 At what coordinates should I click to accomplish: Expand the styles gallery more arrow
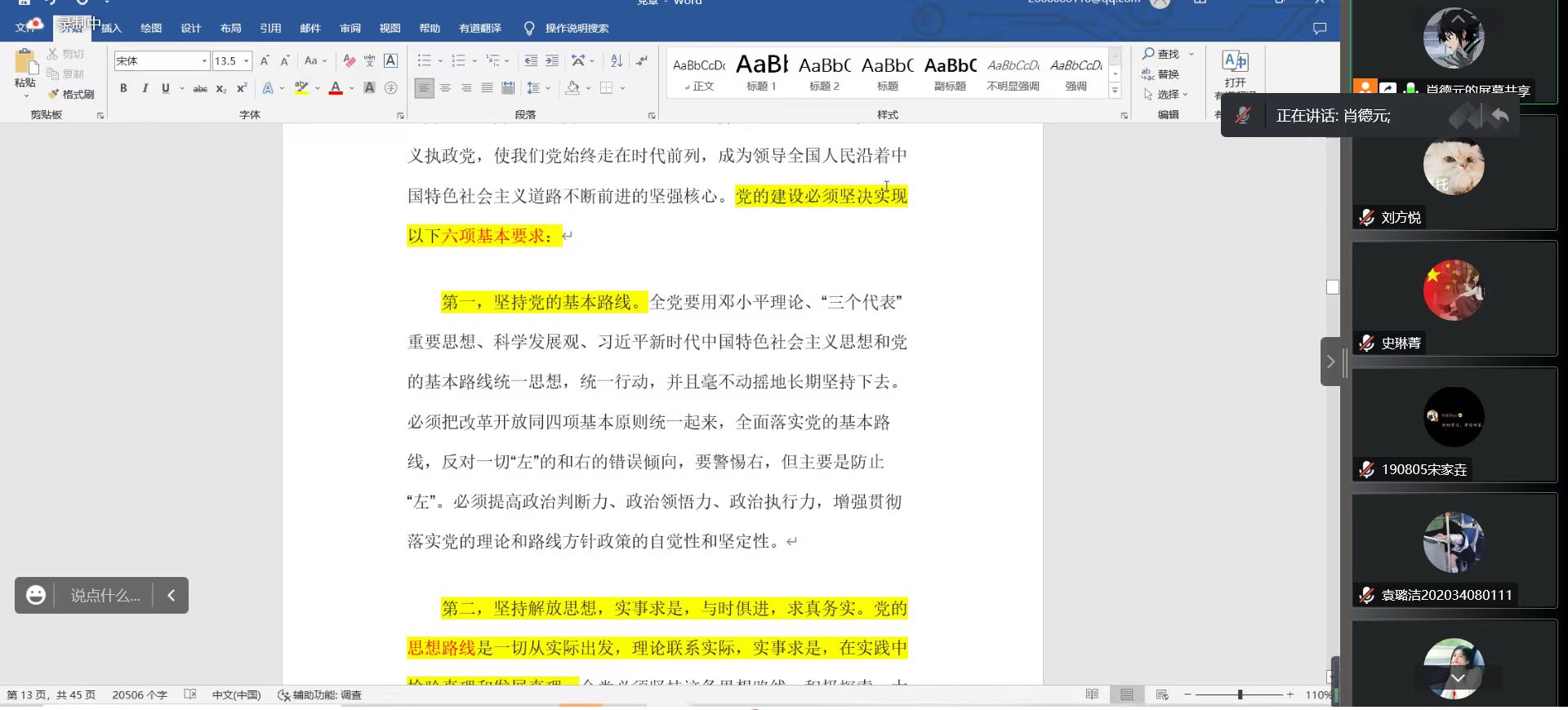click(1115, 91)
